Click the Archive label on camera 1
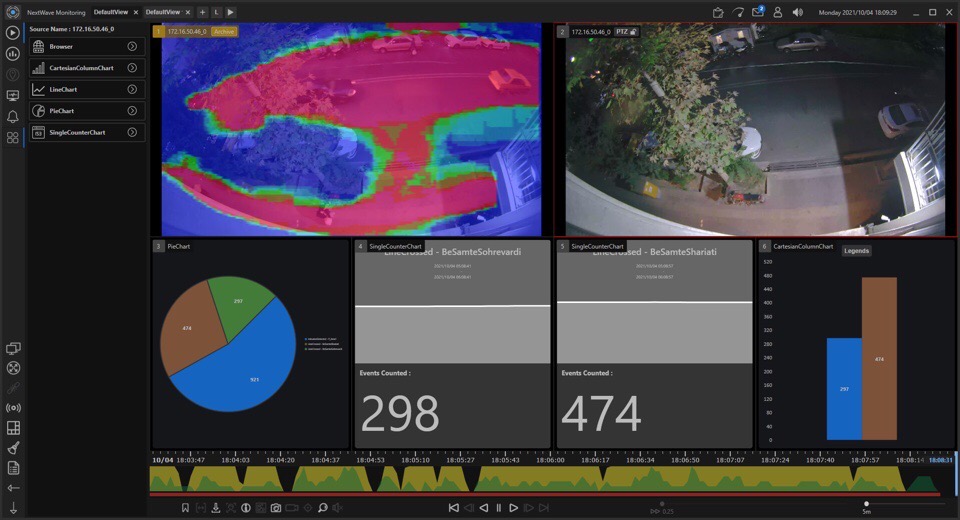Viewport: 960px width, 520px height. pyautogui.click(x=224, y=32)
